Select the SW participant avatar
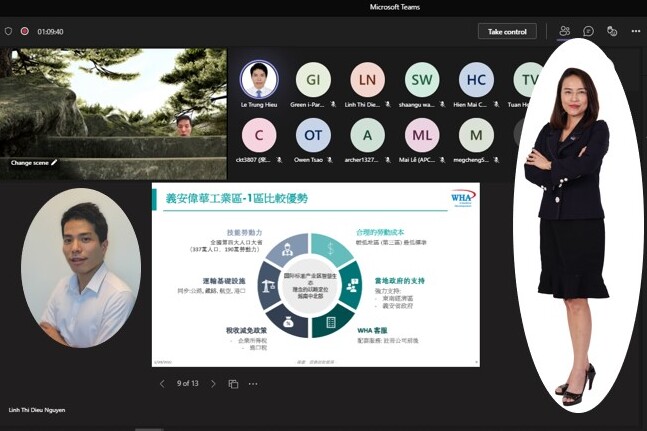The width and height of the screenshot is (647, 431). click(422, 80)
